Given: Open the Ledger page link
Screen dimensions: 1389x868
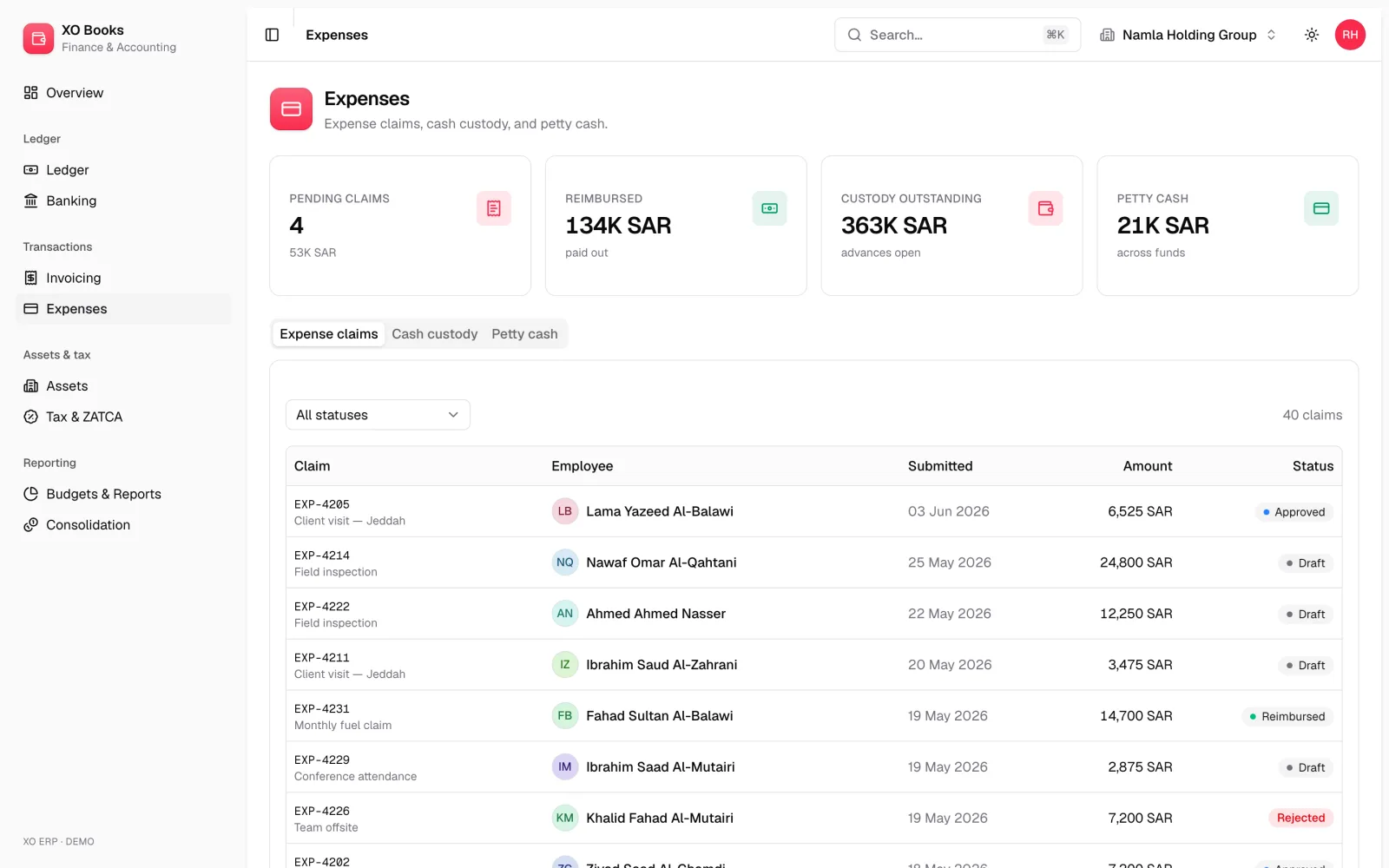Looking at the screenshot, I should pyautogui.click(x=123, y=170).
